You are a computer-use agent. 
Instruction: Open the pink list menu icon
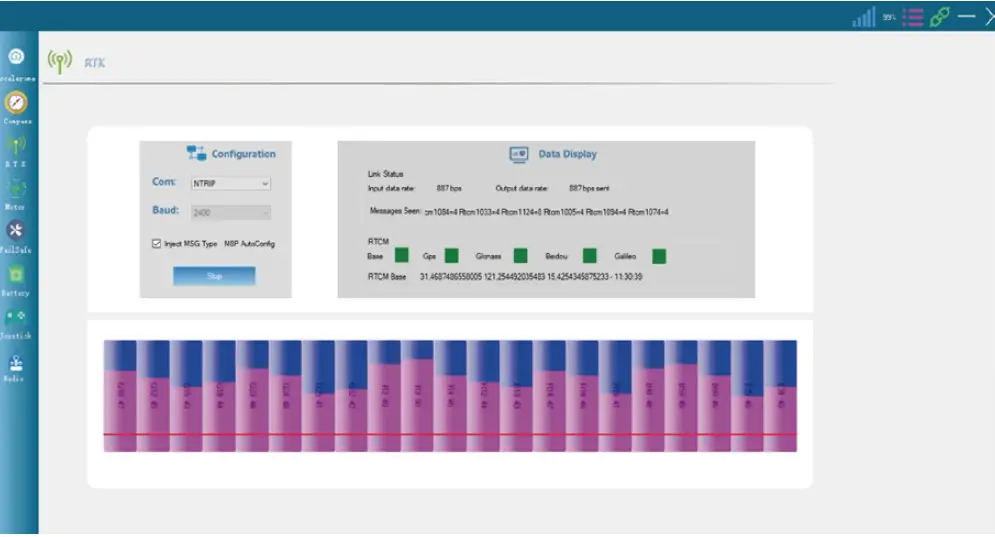pos(913,17)
